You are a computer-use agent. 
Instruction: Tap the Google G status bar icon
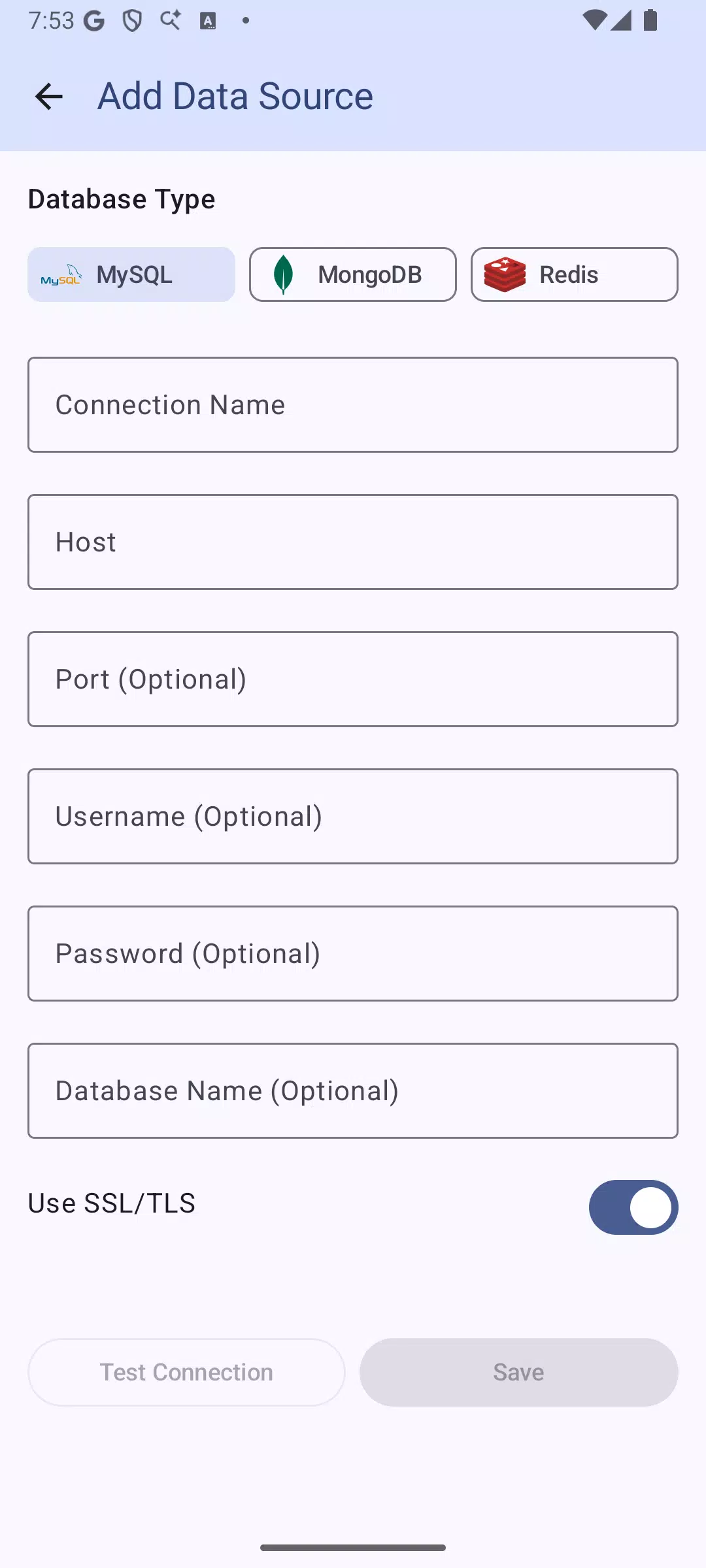[94, 21]
